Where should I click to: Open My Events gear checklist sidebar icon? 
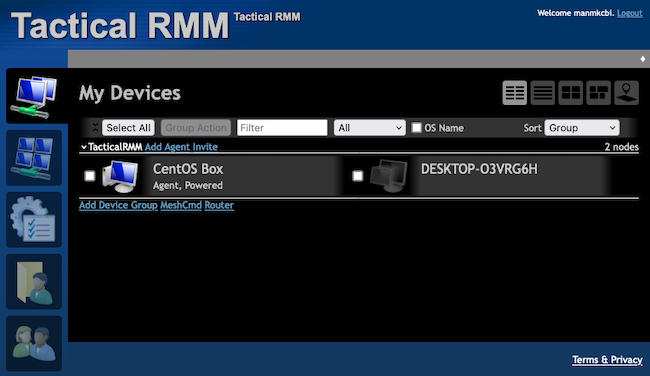tap(34, 220)
